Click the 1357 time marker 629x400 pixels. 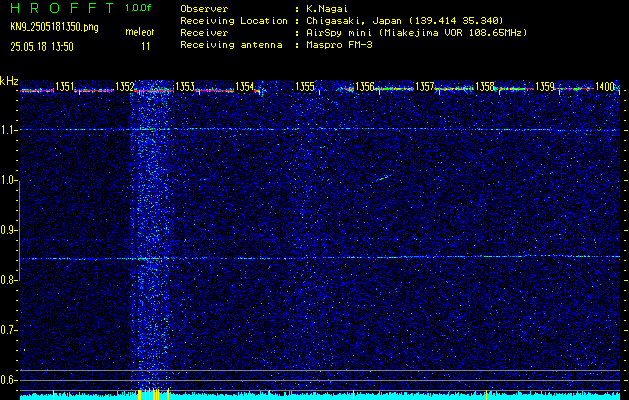[x=425, y=87]
